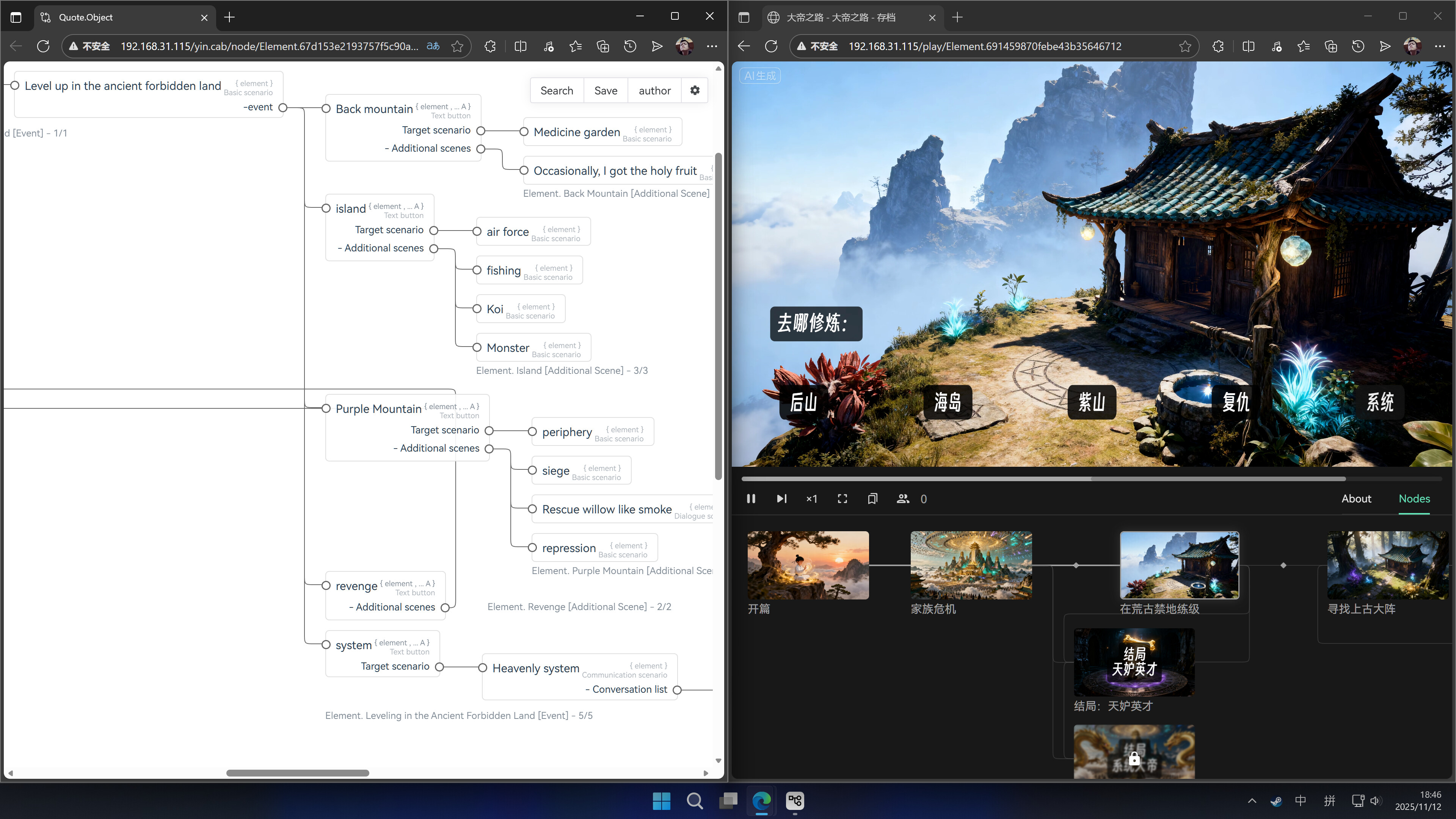Toggle pause on the story playback
This screenshot has width=1456, height=819.
click(751, 499)
